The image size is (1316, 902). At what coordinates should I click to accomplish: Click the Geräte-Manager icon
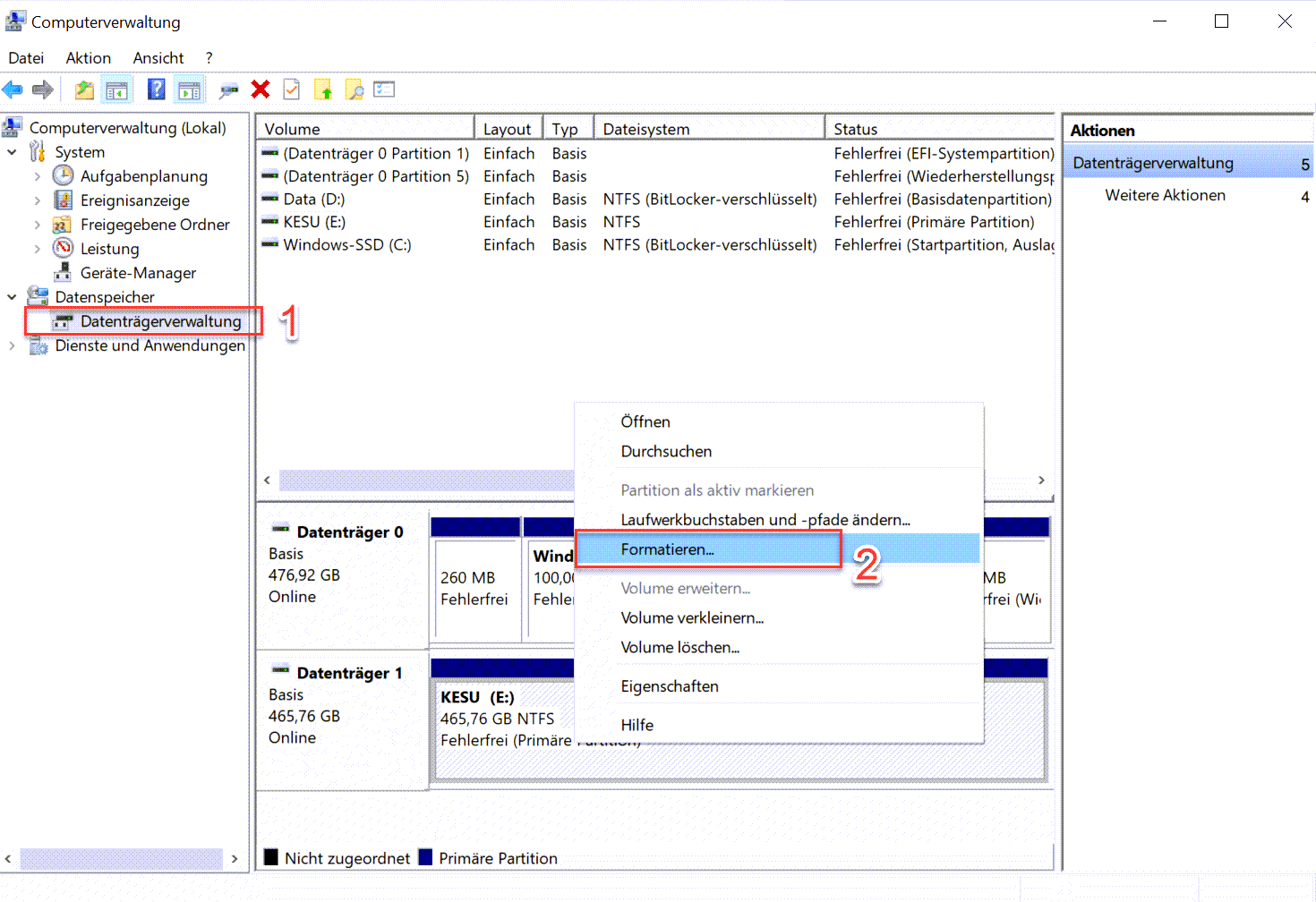coord(63,272)
